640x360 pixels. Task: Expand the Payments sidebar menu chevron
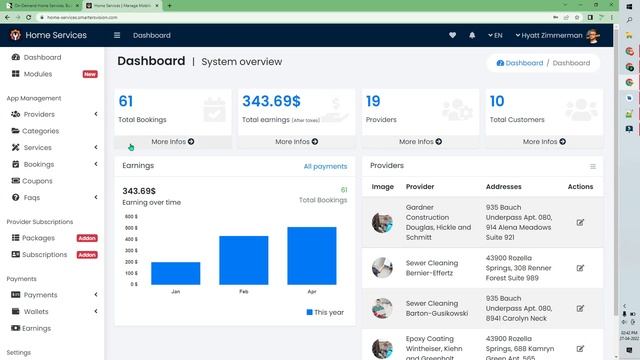click(96, 295)
